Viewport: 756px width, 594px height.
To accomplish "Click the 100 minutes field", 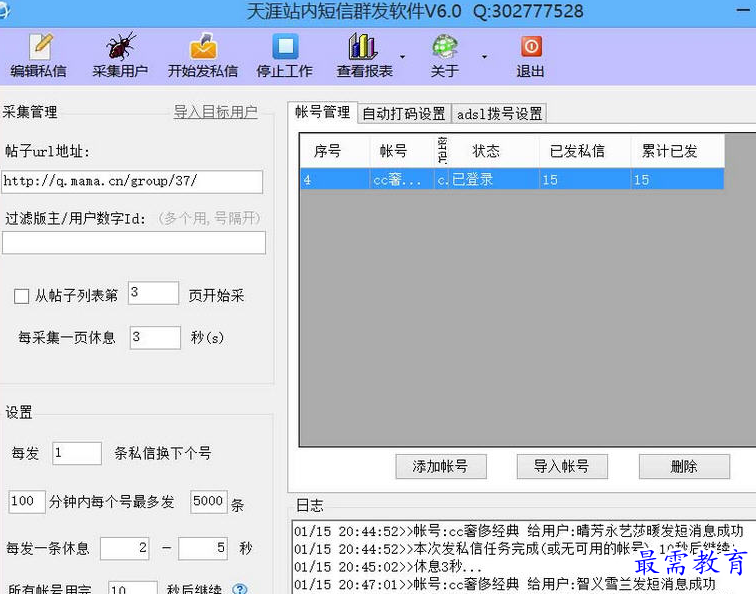I will click(x=27, y=502).
